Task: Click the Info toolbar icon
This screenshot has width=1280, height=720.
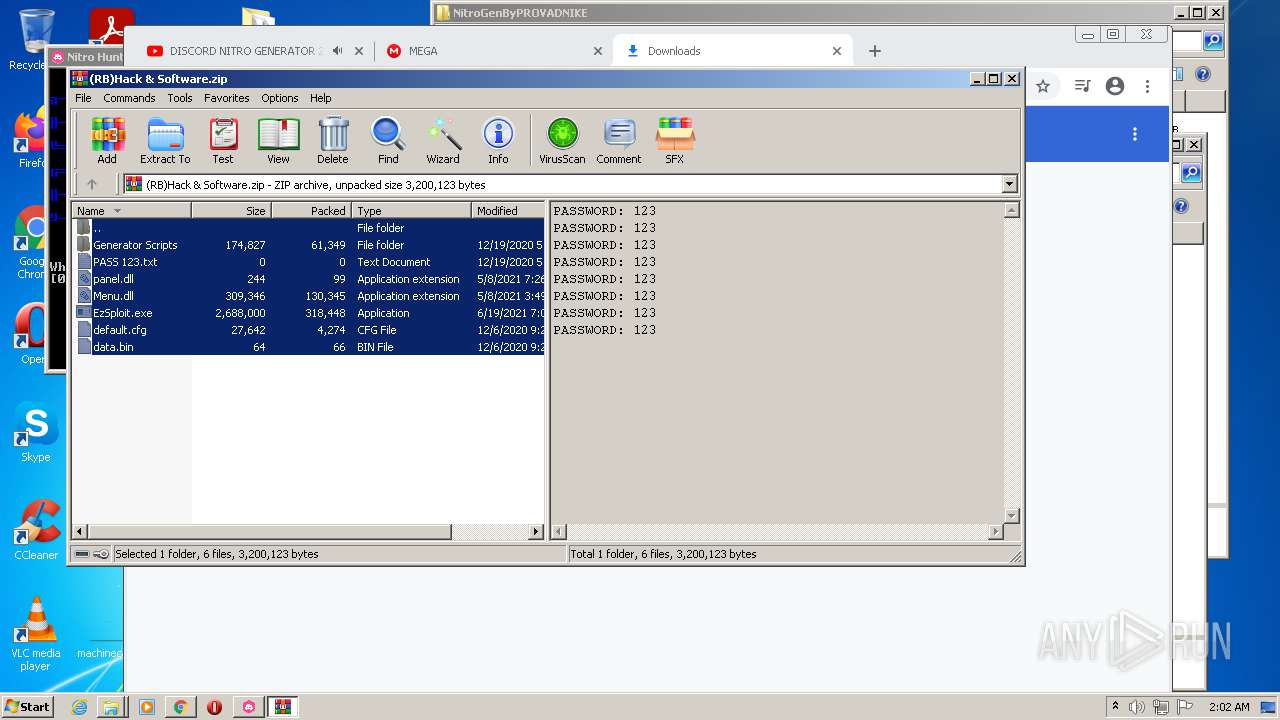Action: pos(498,141)
